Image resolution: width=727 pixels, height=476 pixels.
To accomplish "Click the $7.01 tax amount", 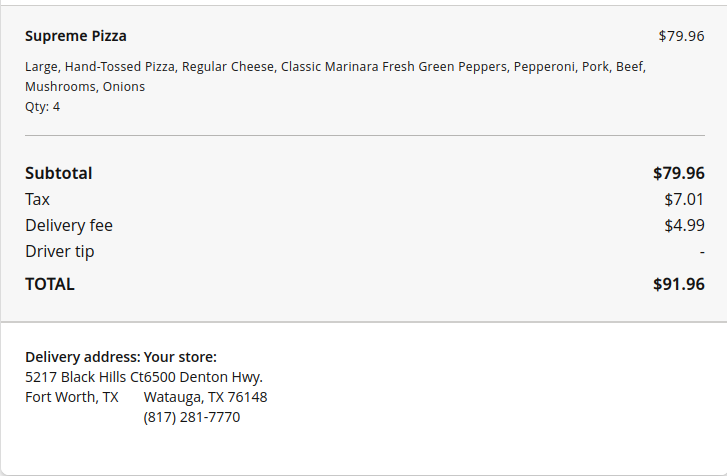I will (685, 199).
